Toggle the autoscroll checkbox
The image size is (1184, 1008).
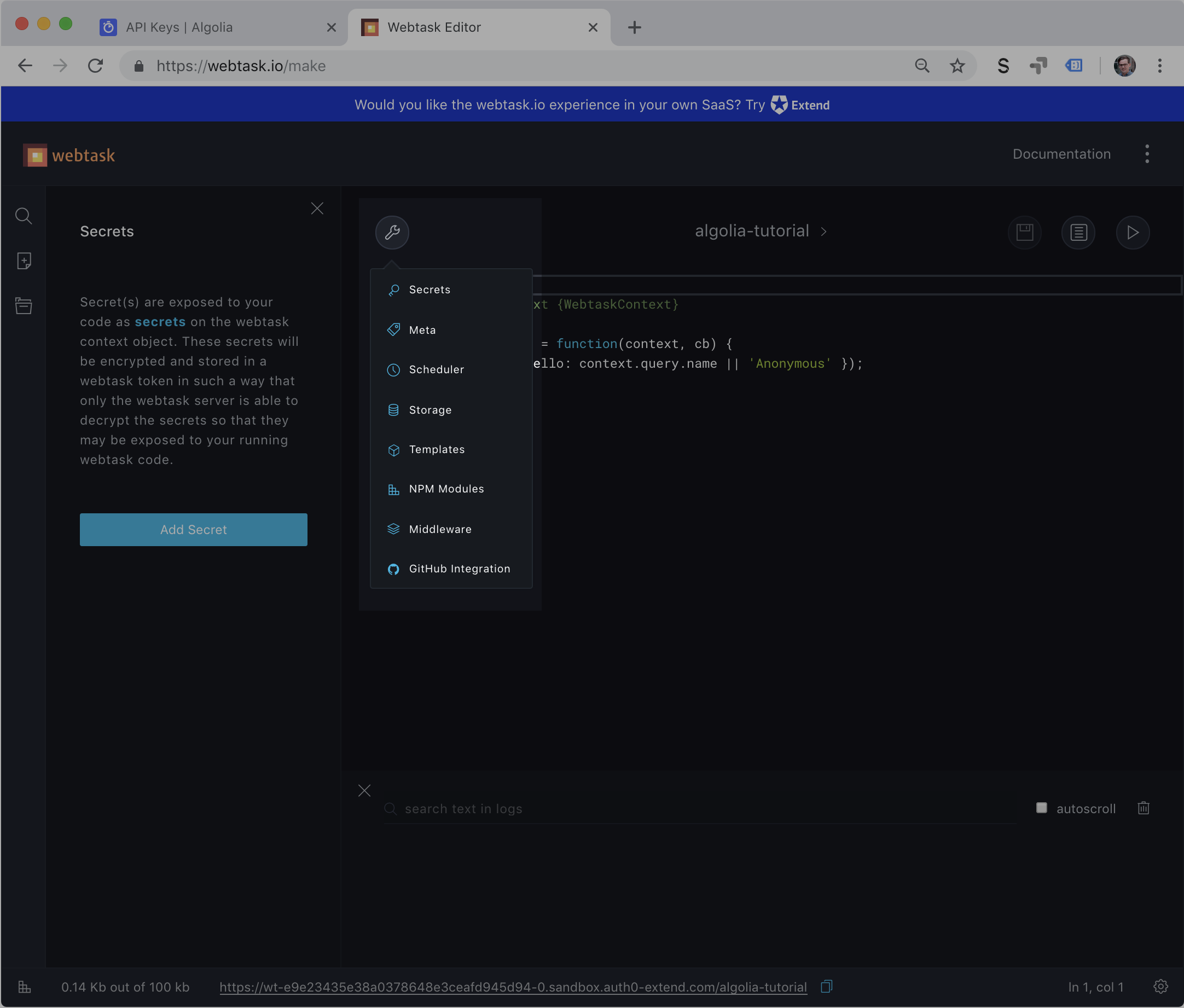(x=1041, y=808)
